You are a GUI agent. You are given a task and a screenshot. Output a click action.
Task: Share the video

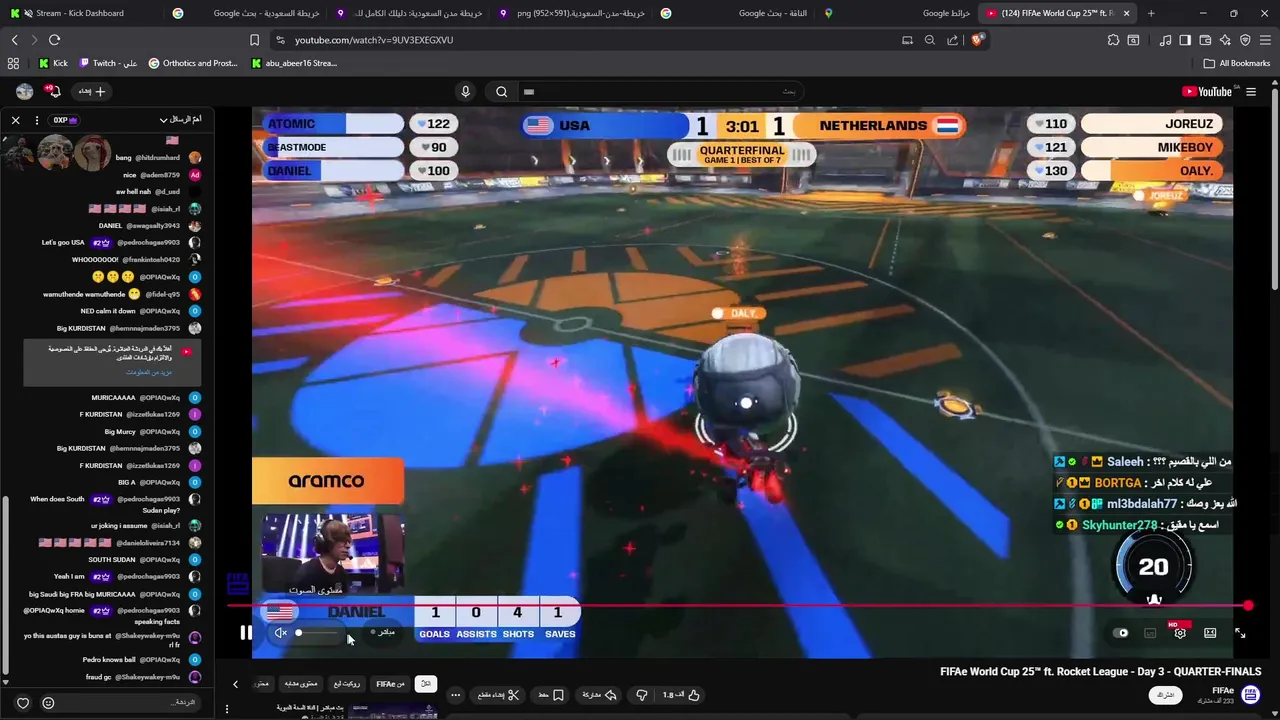tap(600, 695)
